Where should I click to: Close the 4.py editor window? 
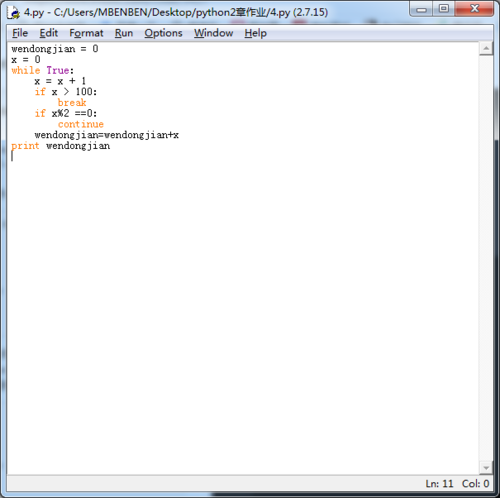(474, 9)
